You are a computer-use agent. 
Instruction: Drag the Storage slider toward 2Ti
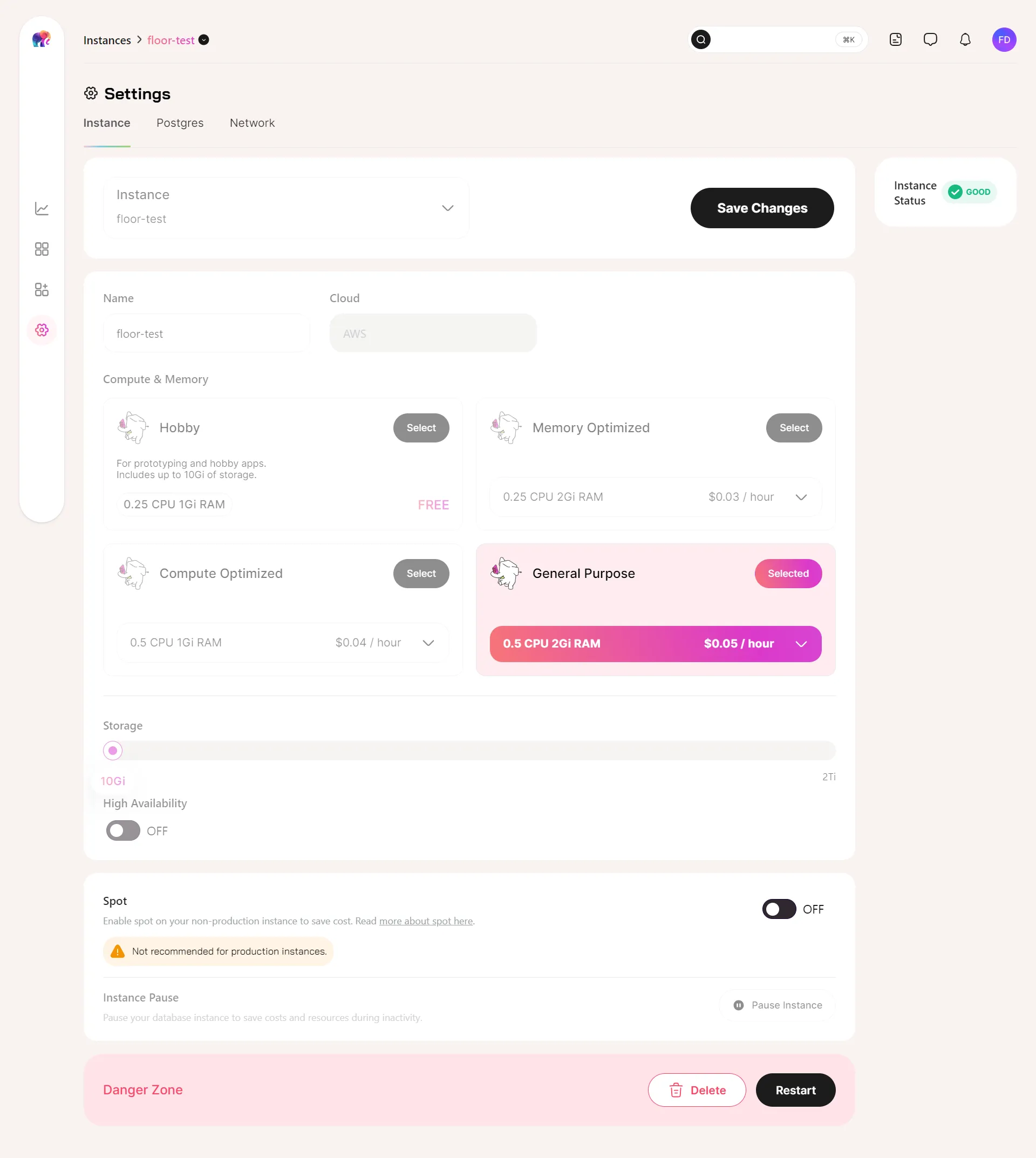pos(113,750)
